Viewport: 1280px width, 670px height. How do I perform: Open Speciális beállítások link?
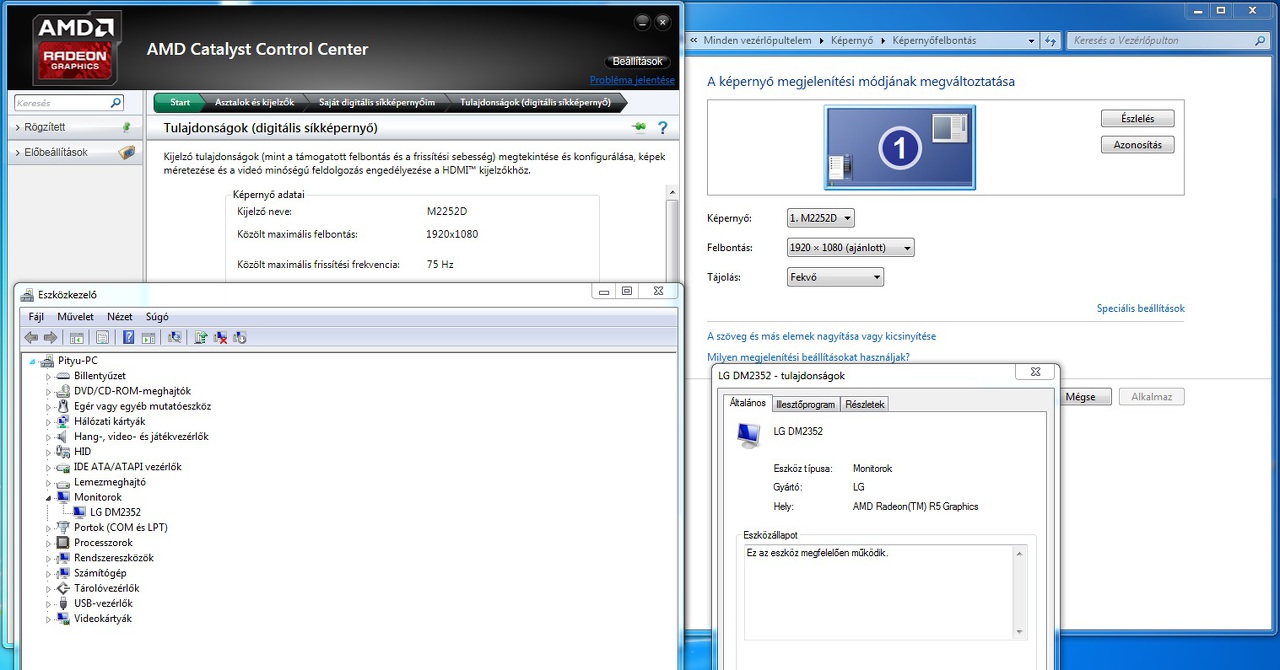click(x=1141, y=309)
